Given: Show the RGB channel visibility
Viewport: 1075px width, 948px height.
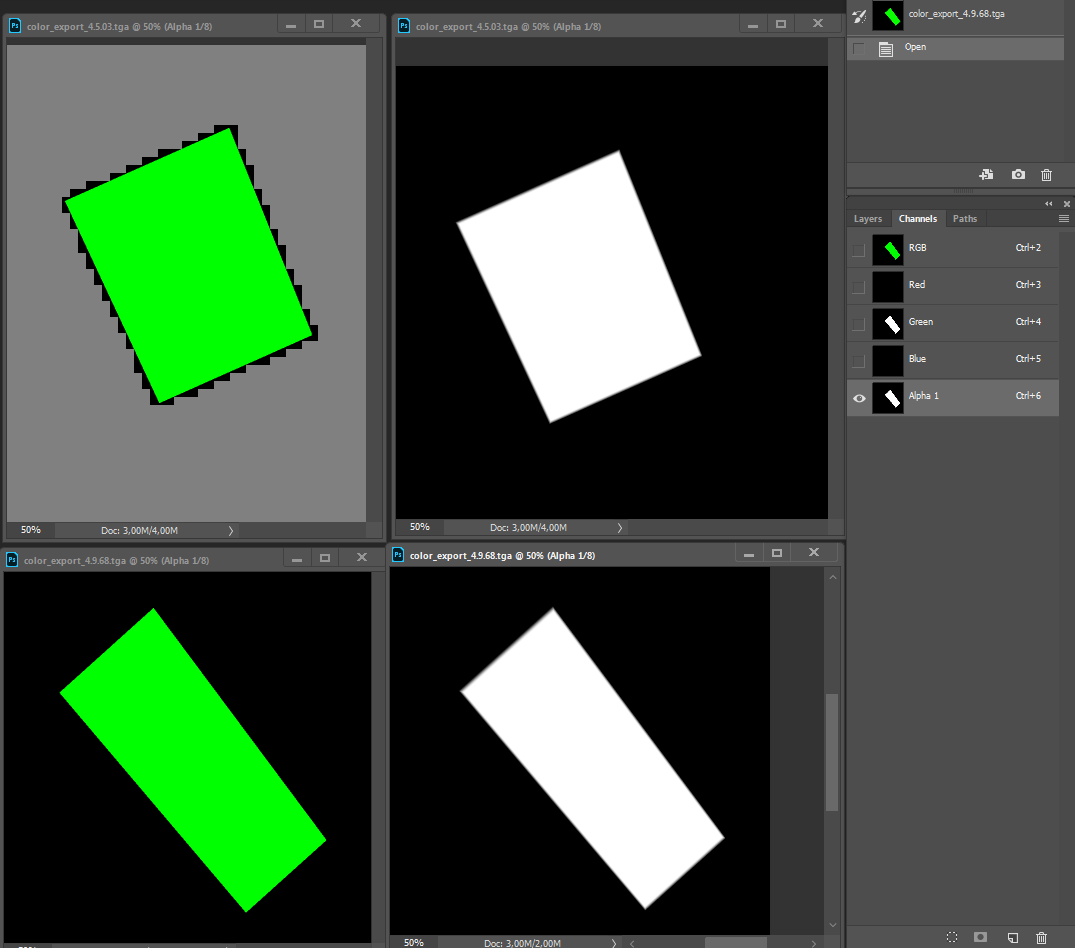Looking at the screenshot, I should pos(859,250).
